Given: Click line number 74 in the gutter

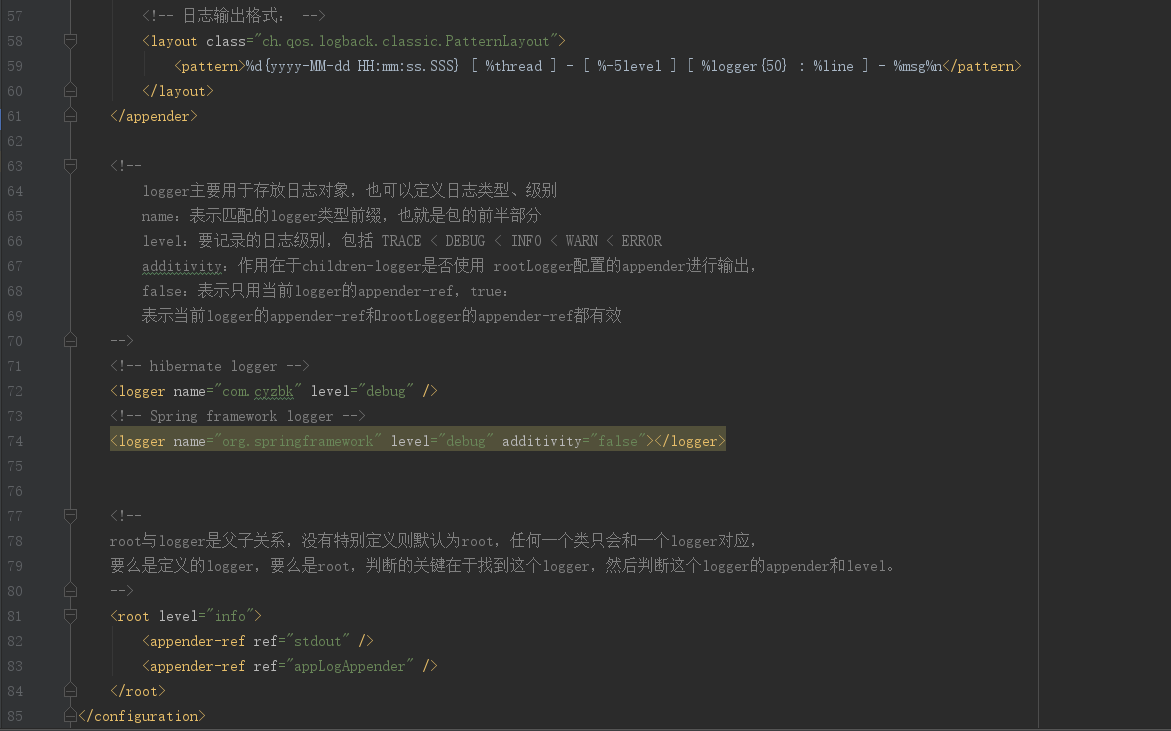Looking at the screenshot, I should (x=15, y=441).
